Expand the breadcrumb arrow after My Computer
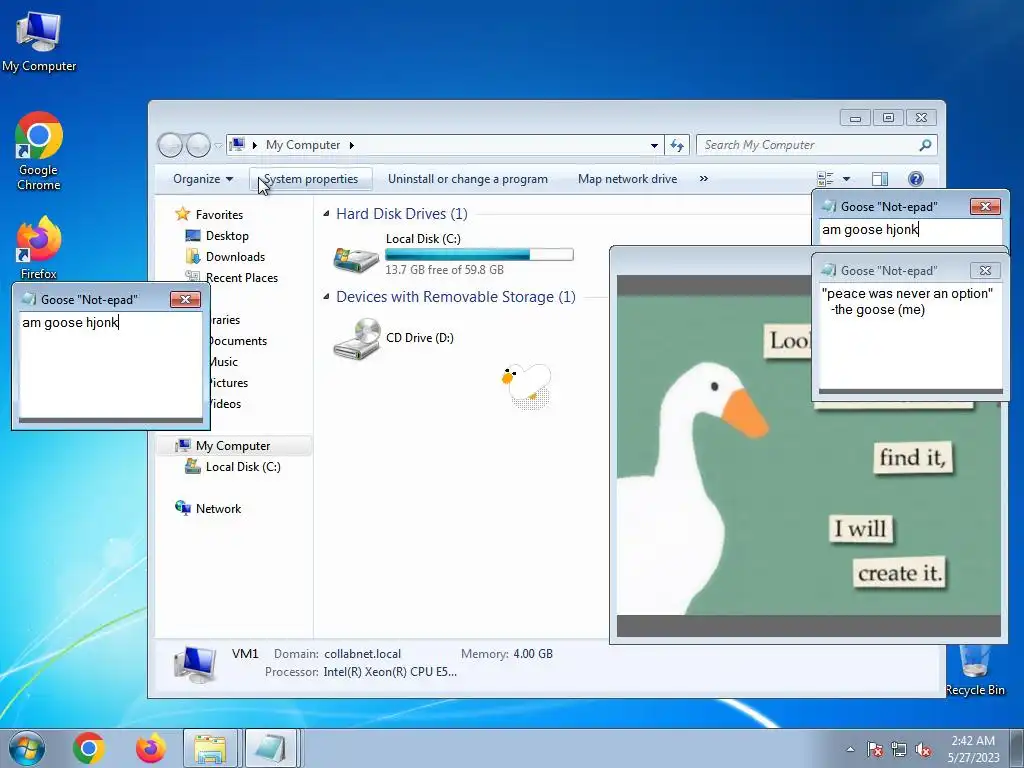 [351, 145]
